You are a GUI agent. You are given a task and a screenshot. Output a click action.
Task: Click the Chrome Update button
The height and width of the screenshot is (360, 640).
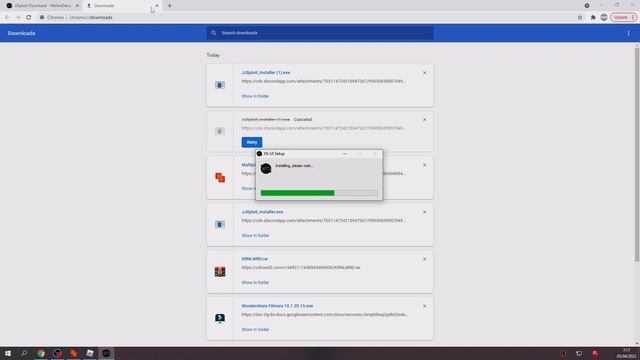point(623,18)
